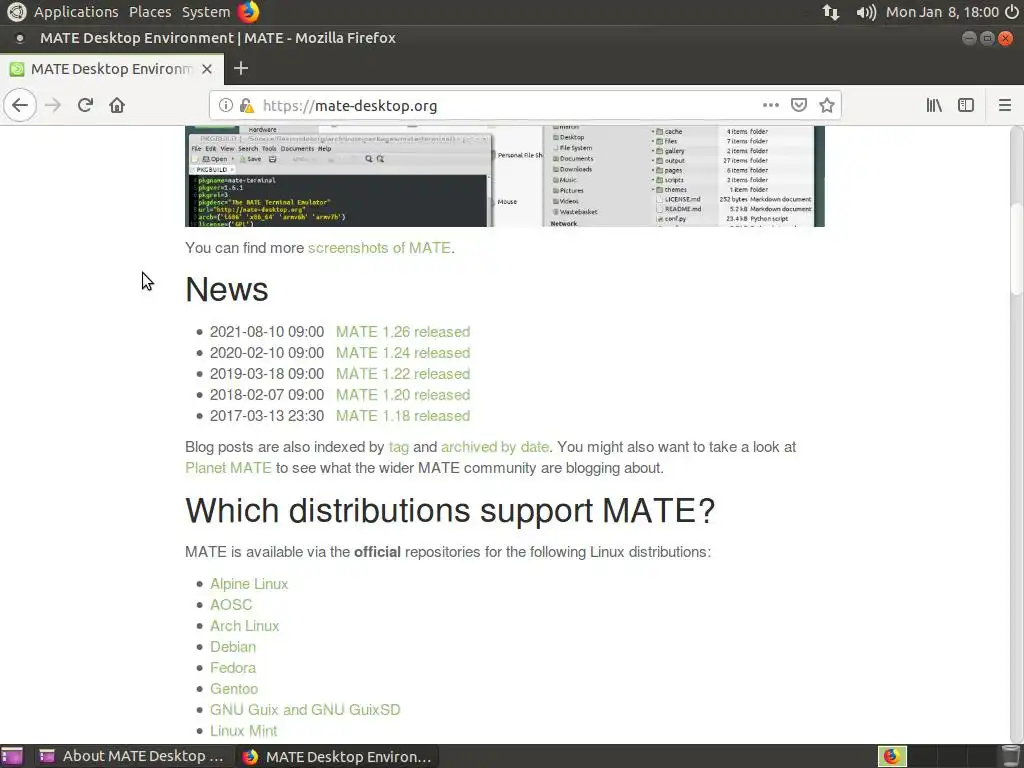
Task: Click the clock showing Mon Jan 8, 18:00
Action: point(942,12)
